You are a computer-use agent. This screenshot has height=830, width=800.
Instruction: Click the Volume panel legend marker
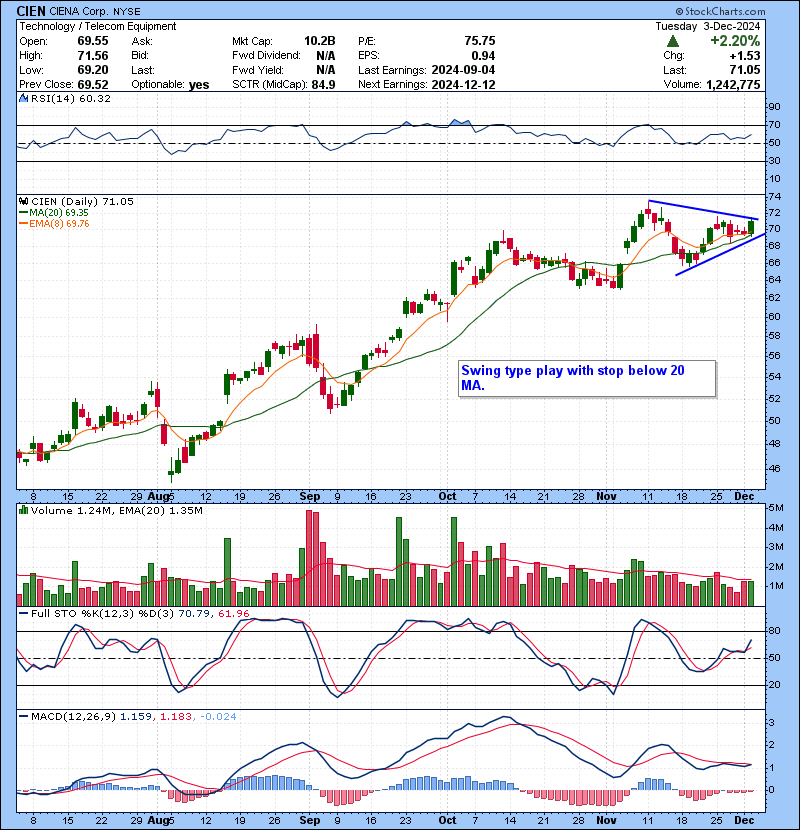pos(24,511)
